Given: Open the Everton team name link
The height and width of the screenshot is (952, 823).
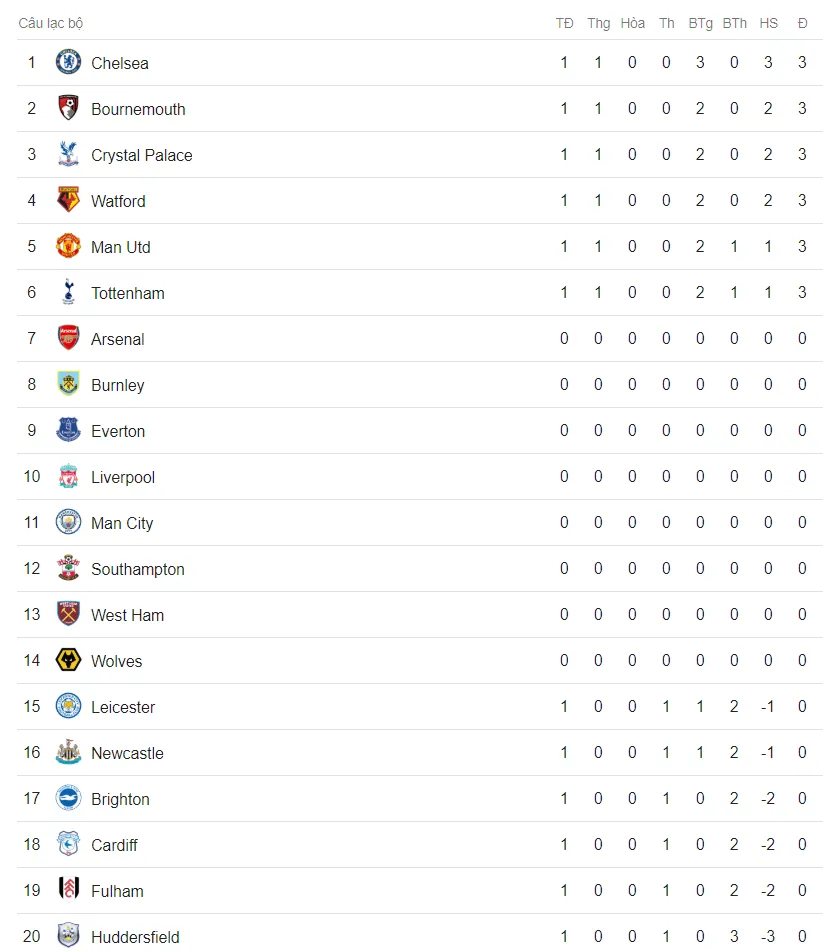Looking at the screenshot, I should (x=118, y=431).
